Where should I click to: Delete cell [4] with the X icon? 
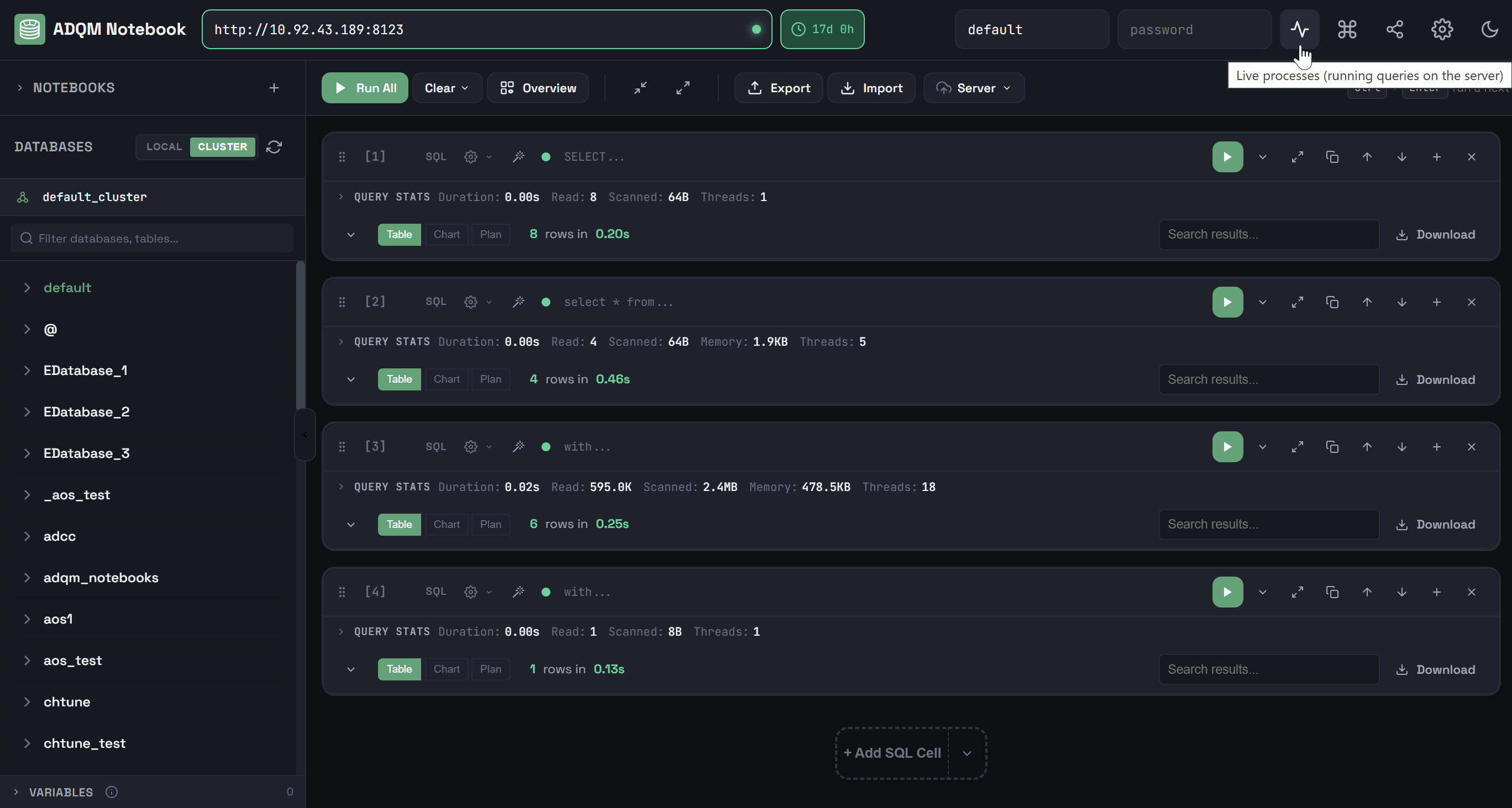point(1471,592)
